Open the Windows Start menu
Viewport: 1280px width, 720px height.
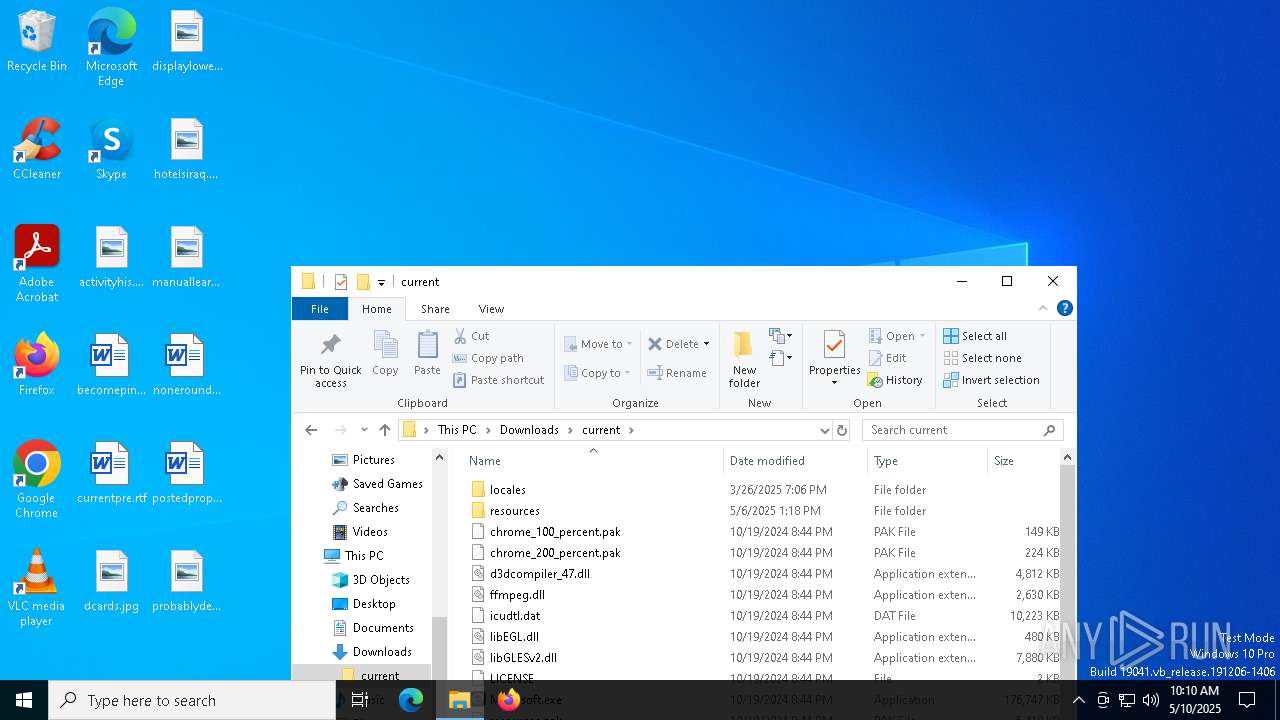[x=24, y=700]
